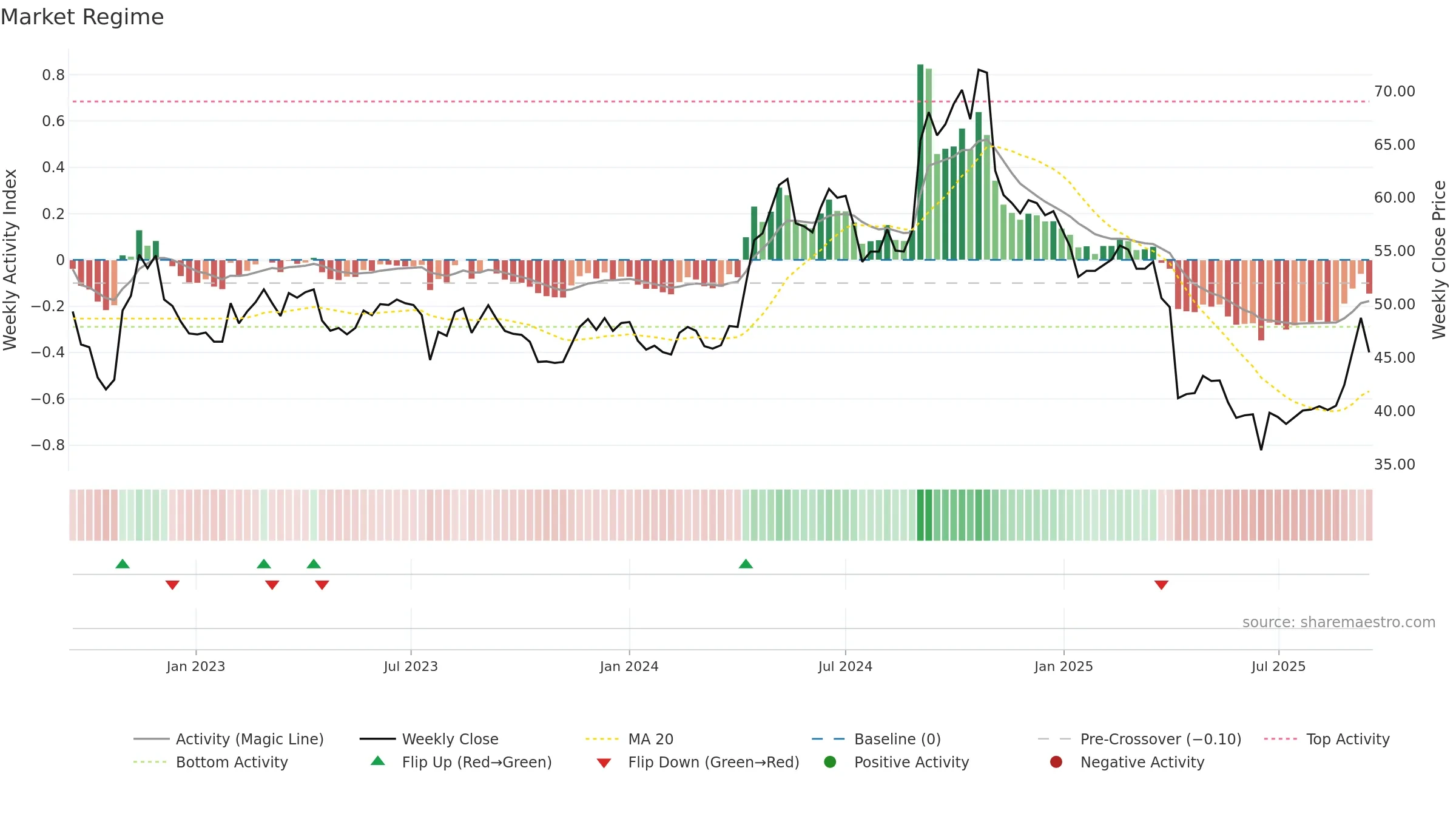Click the 0.8 activity axis value
This screenshot has height=819, width=1456.
(53, 75)
